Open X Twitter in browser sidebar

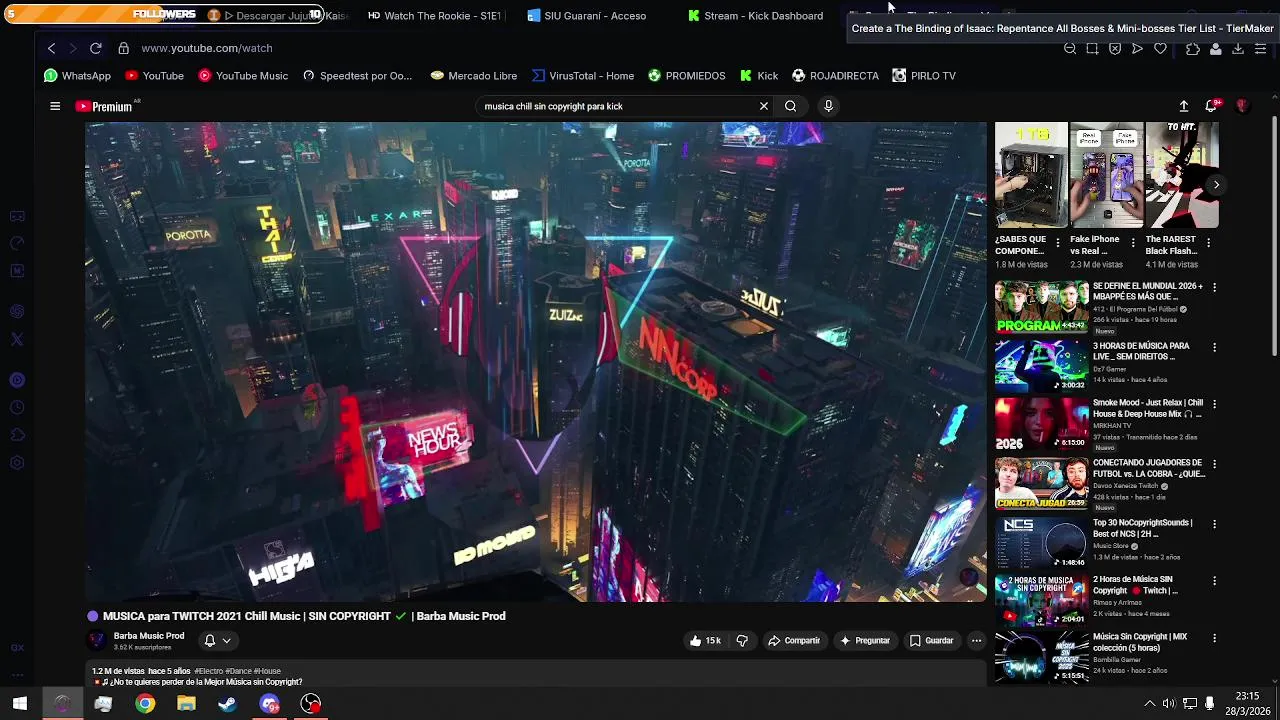(17, 340)
